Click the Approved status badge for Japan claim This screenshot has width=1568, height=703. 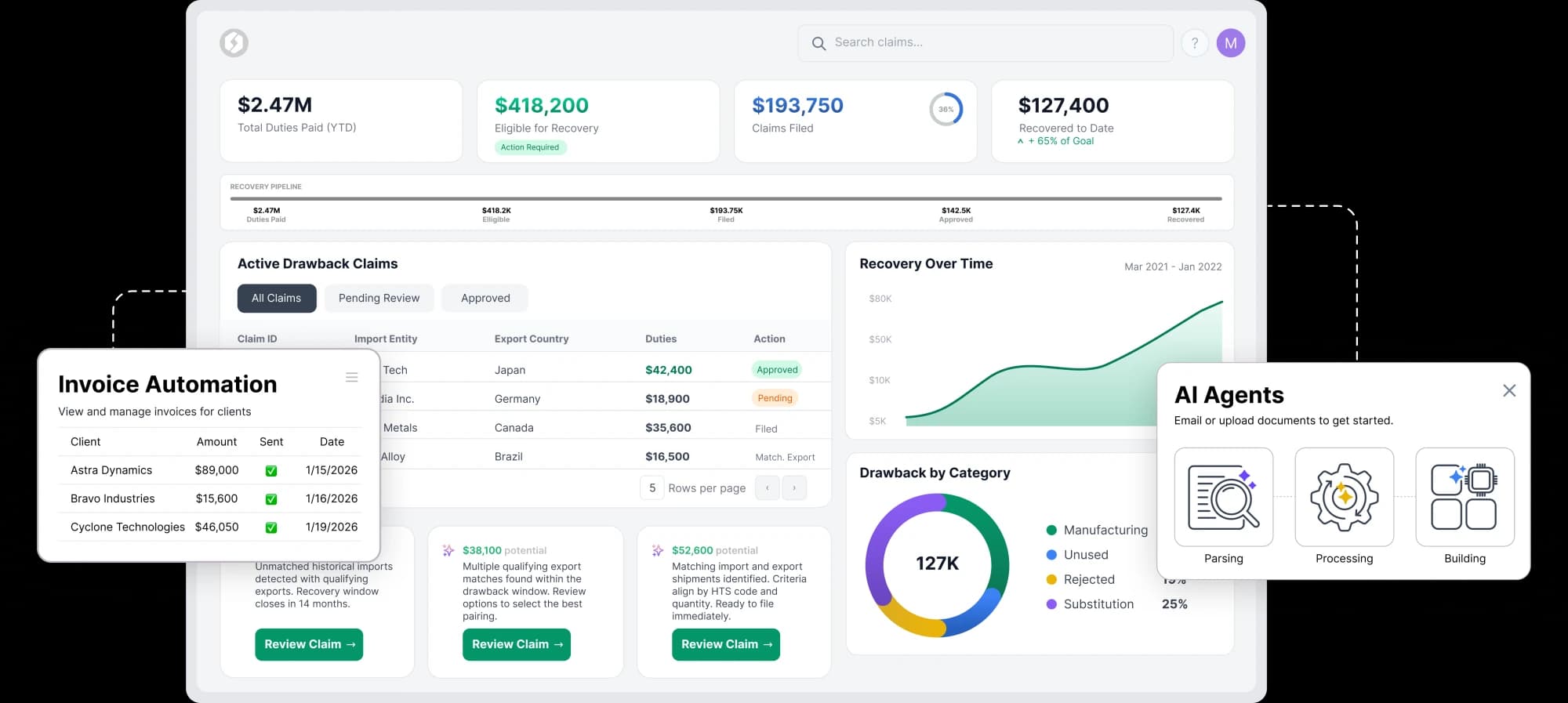pyautogui.click(x=777, y=370)
